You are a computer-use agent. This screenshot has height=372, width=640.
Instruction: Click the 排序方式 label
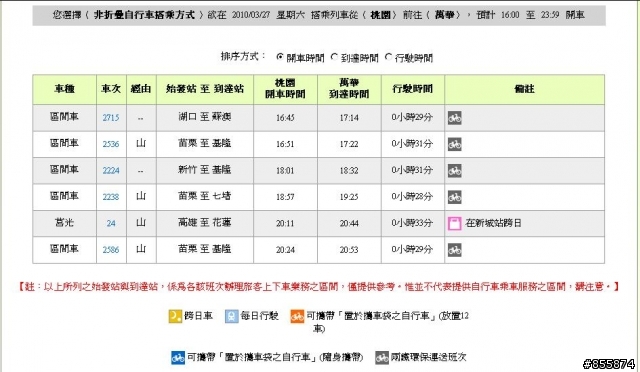[243, 56]
